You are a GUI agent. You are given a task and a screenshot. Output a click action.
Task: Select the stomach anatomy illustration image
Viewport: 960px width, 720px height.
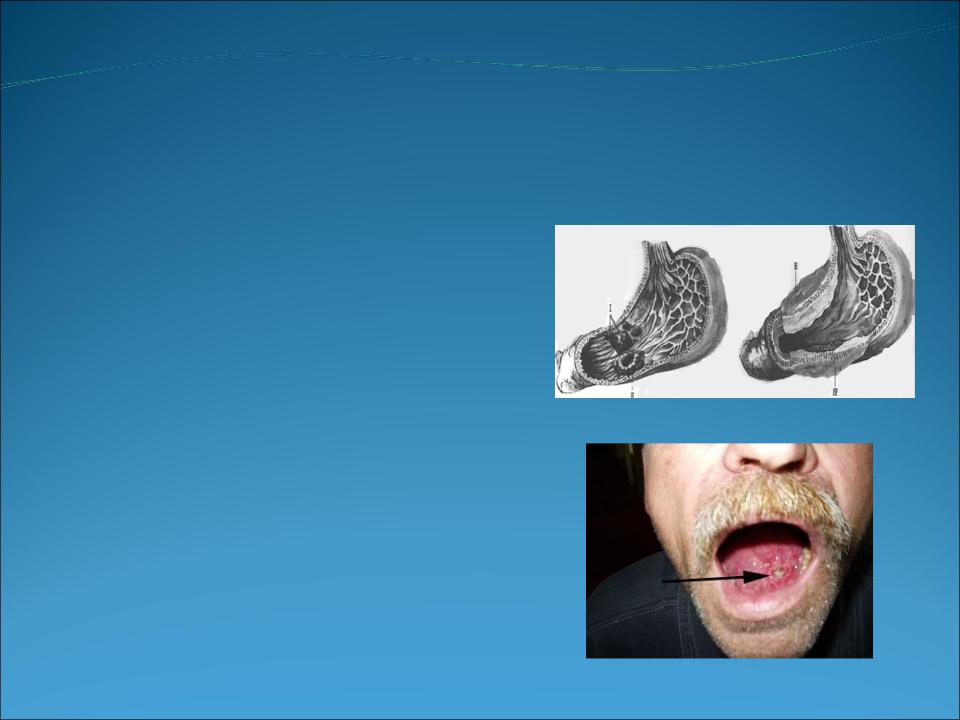click(735, 311)
